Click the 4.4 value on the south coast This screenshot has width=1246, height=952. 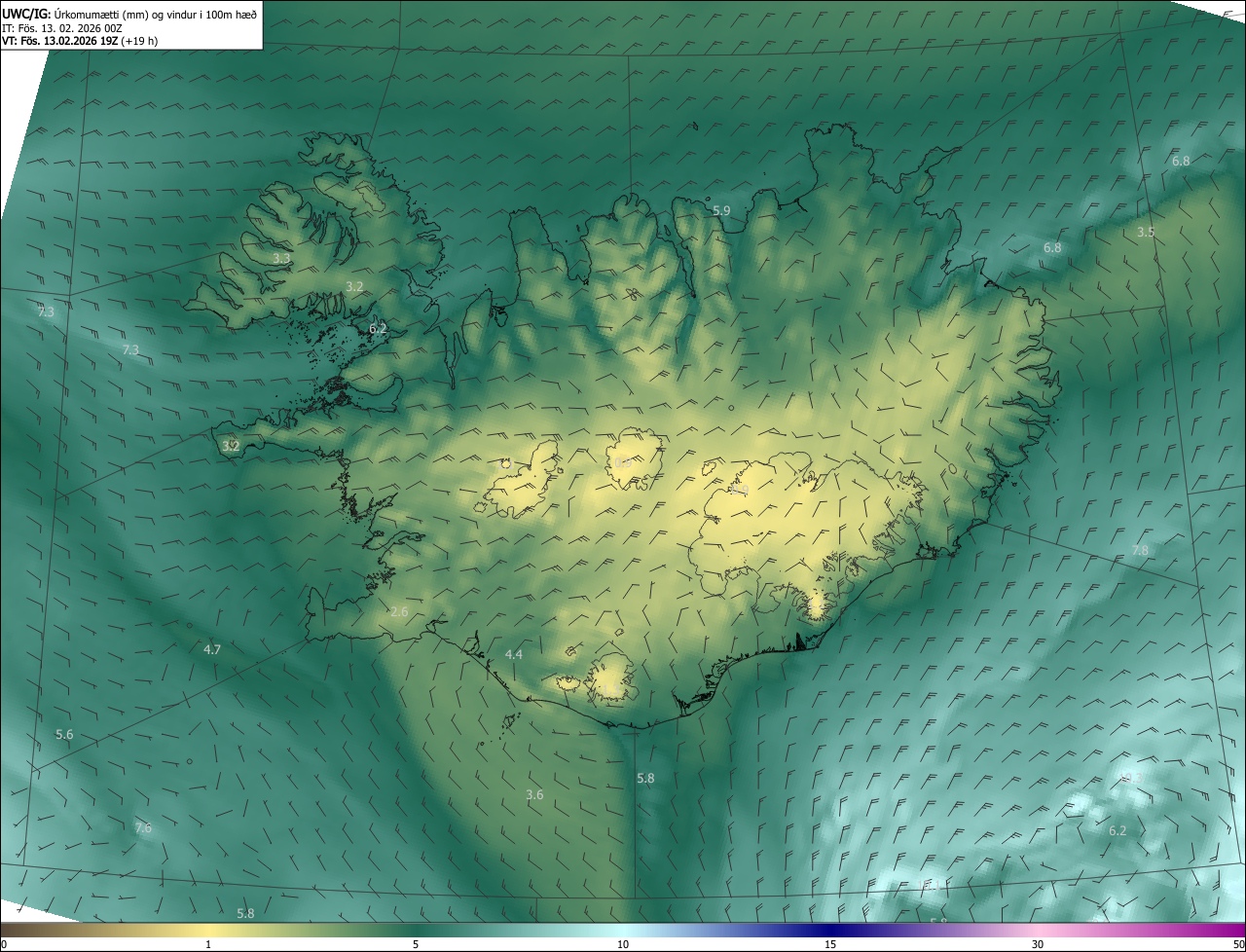pyautogui.click(x=514, y=655)
